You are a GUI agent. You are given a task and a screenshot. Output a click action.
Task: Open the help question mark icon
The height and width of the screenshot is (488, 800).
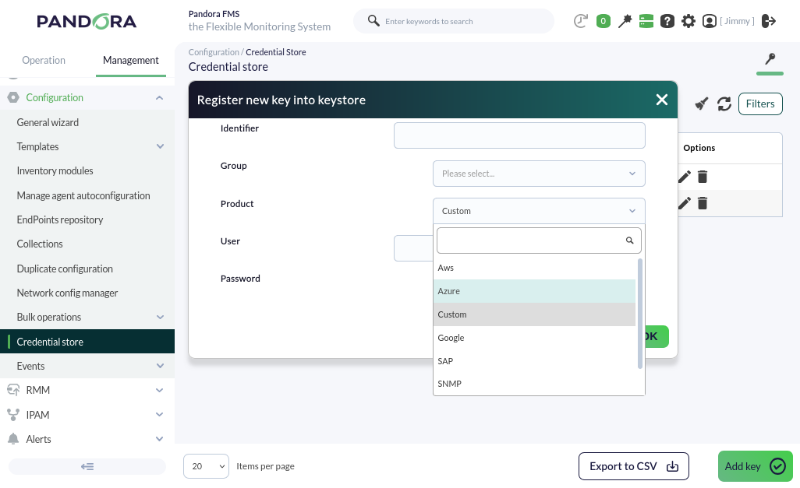667,21
